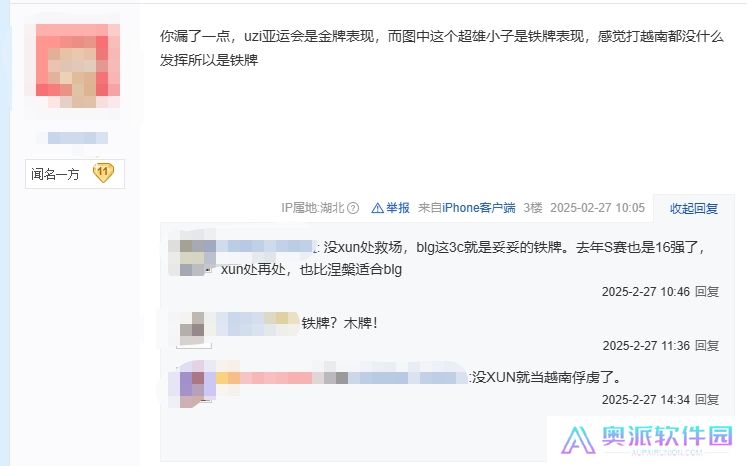This screenshot has height=466, width=747.
Task: Reply to the 11:36 comment
Action: click(x=707, y=345)
